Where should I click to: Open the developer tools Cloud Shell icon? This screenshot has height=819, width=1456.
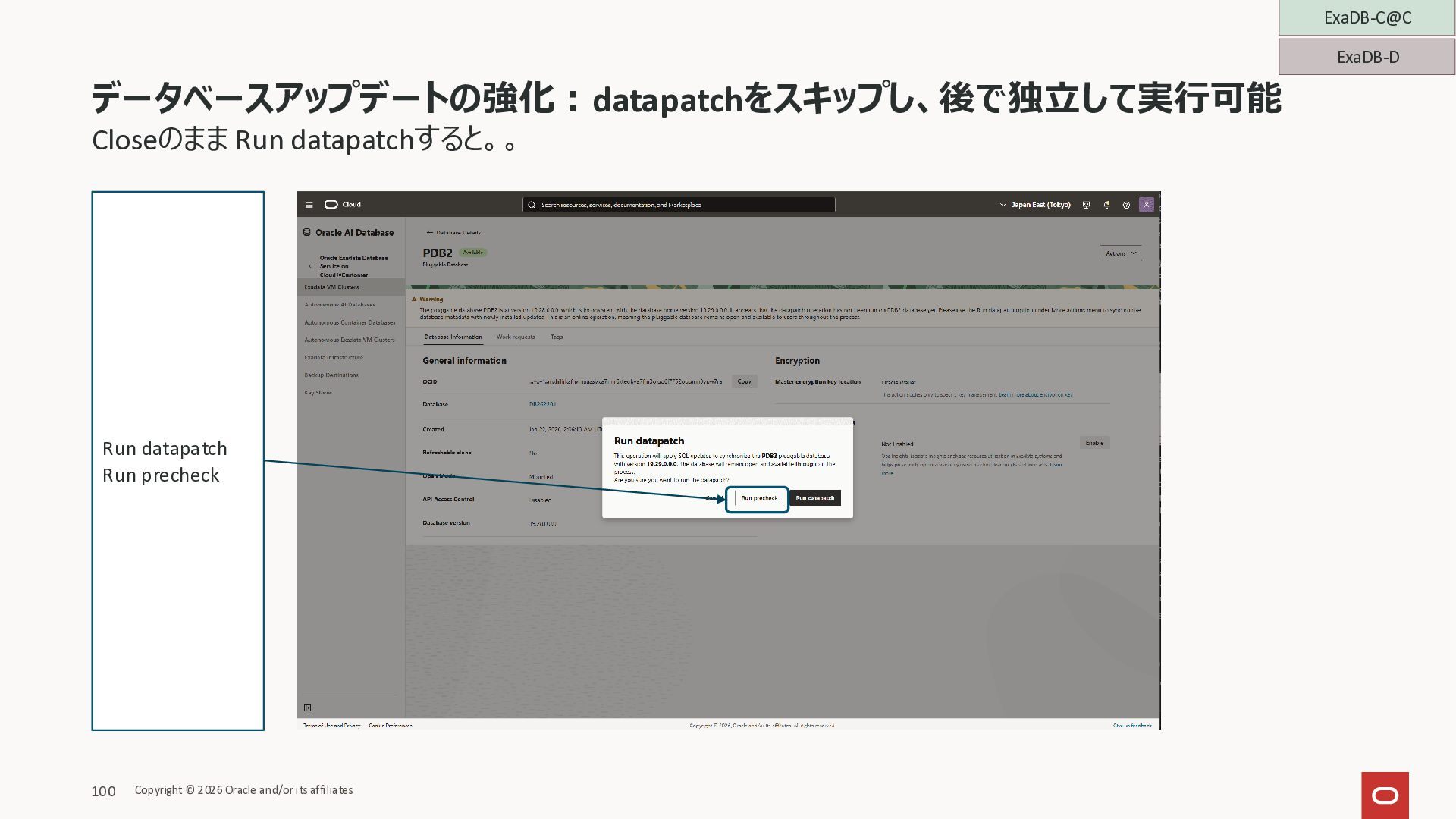pos(1086,205)
